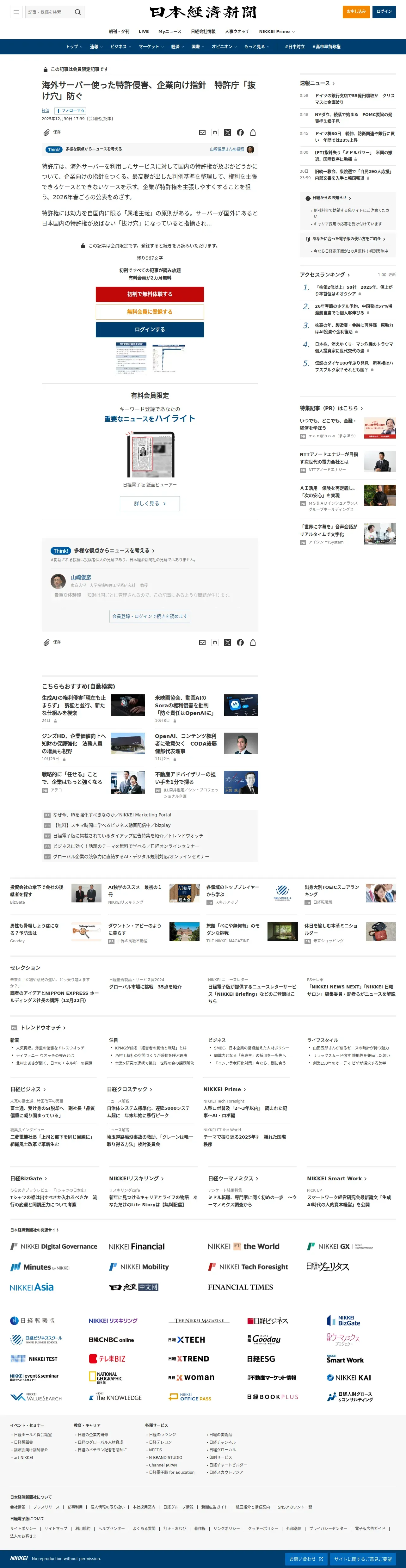Click the red 初割で無料体験する button
Image resolution: width=406 pixels, height=1568 pixels.
(150, 294)
